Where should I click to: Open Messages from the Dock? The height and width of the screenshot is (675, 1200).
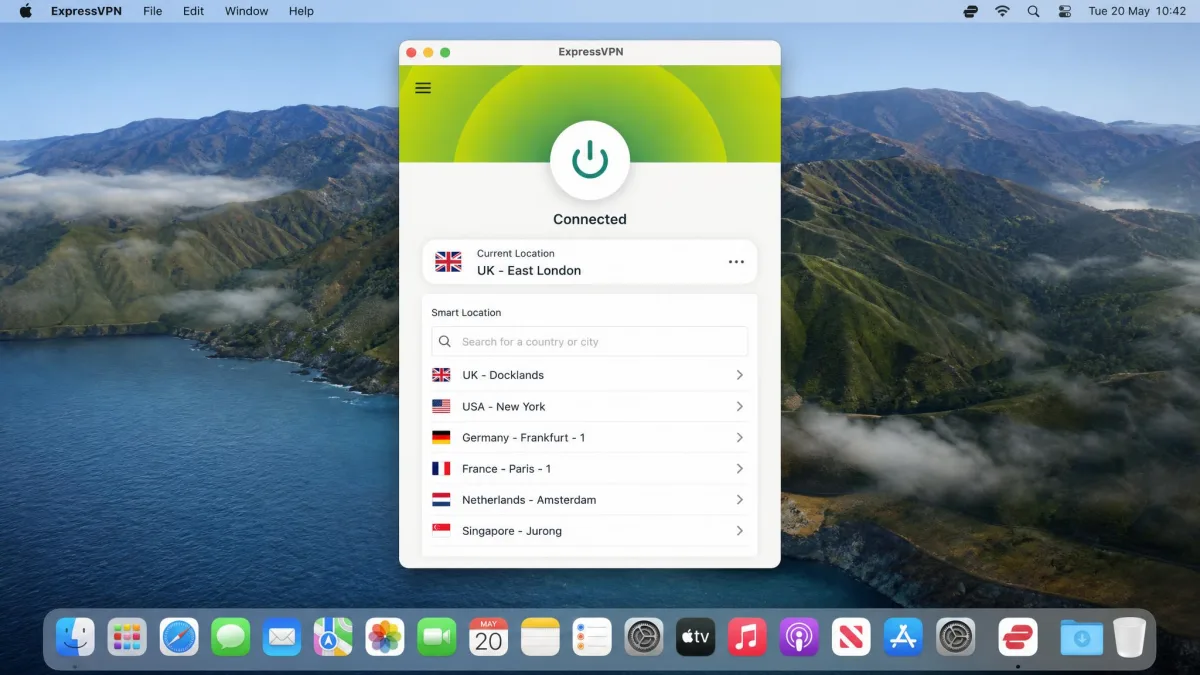point(231,637)
